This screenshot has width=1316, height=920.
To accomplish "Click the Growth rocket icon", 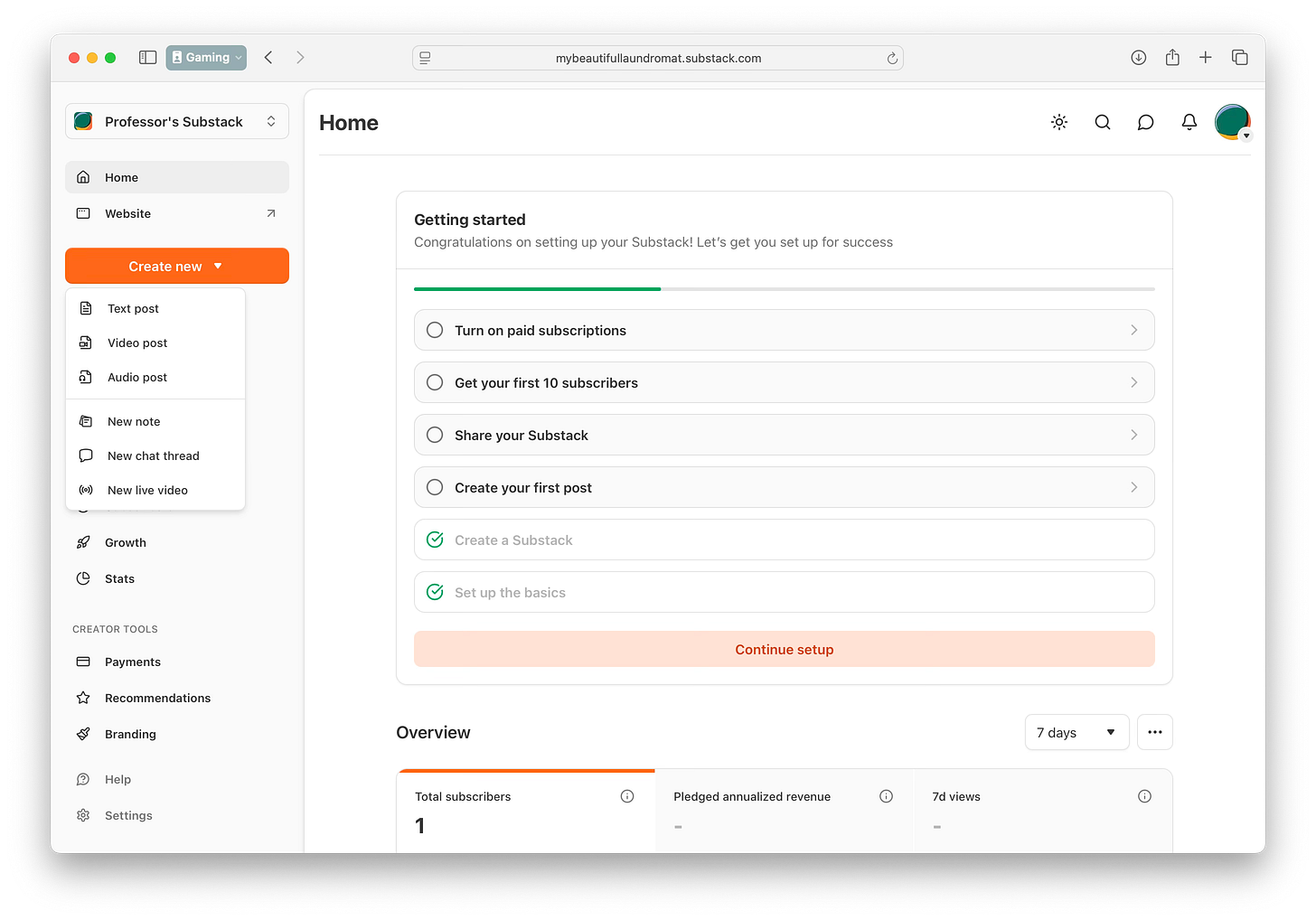I will (x=83, y=542).
